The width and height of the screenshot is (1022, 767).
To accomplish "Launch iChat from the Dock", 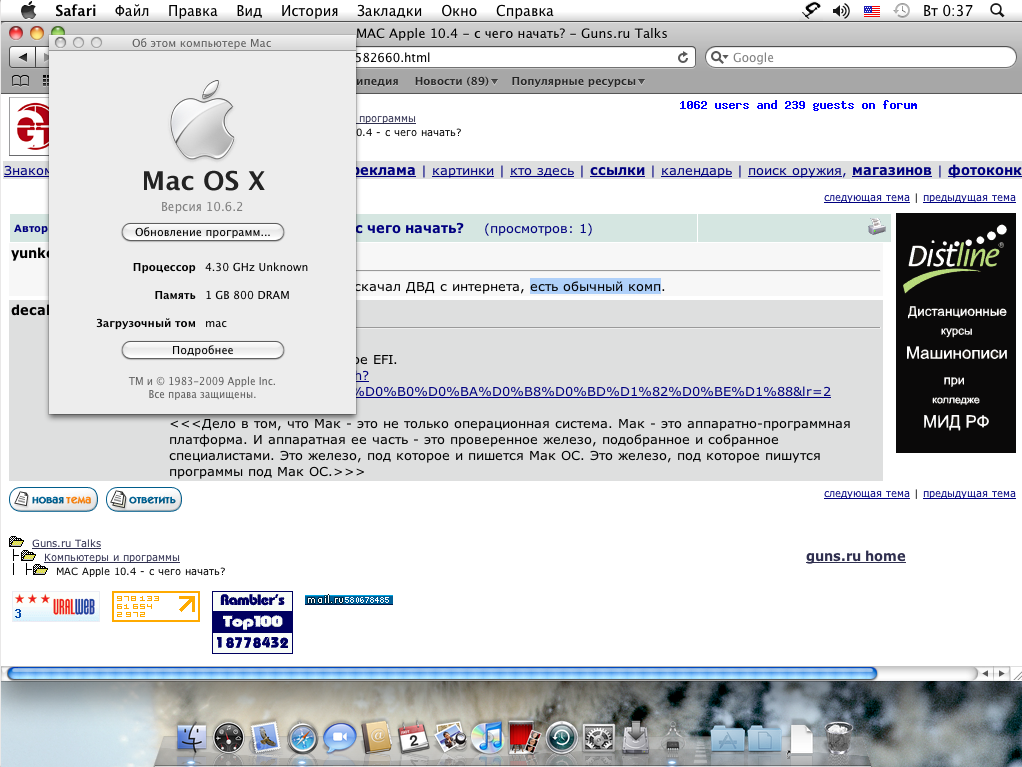I will click(x=338, y=738).
